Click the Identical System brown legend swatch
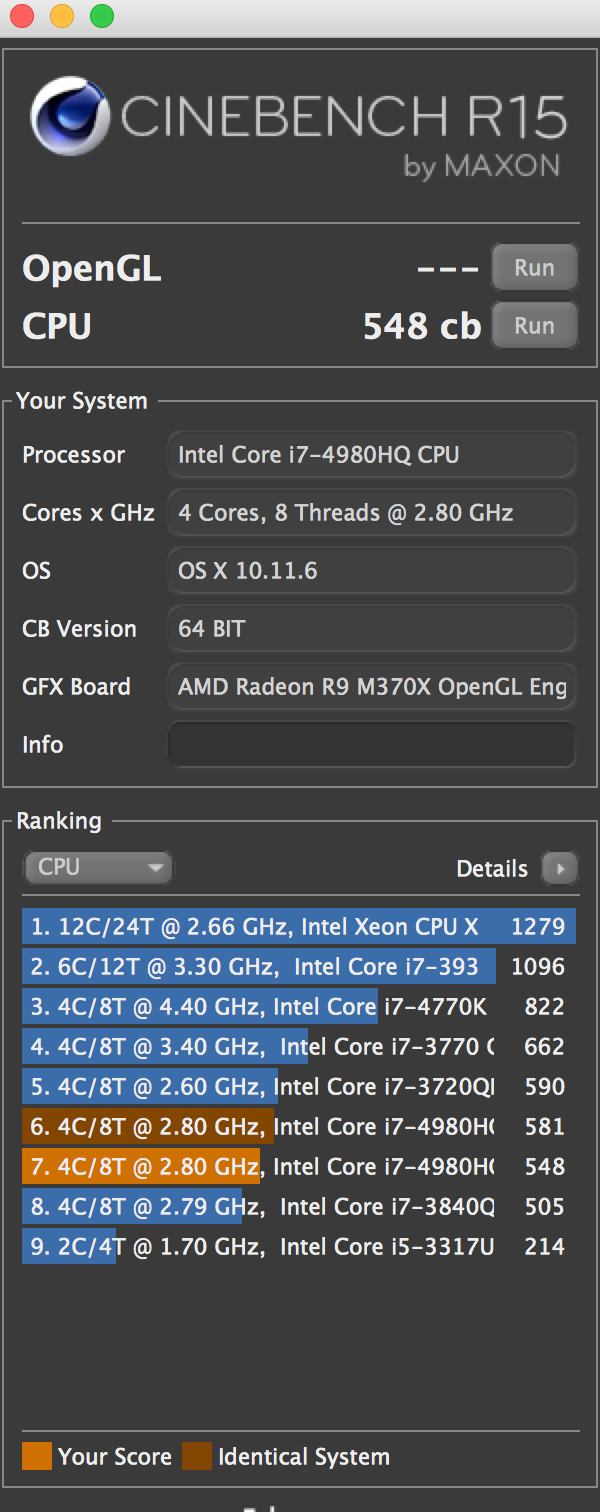The image size is (600, 1512). [x=196, y=1456]
